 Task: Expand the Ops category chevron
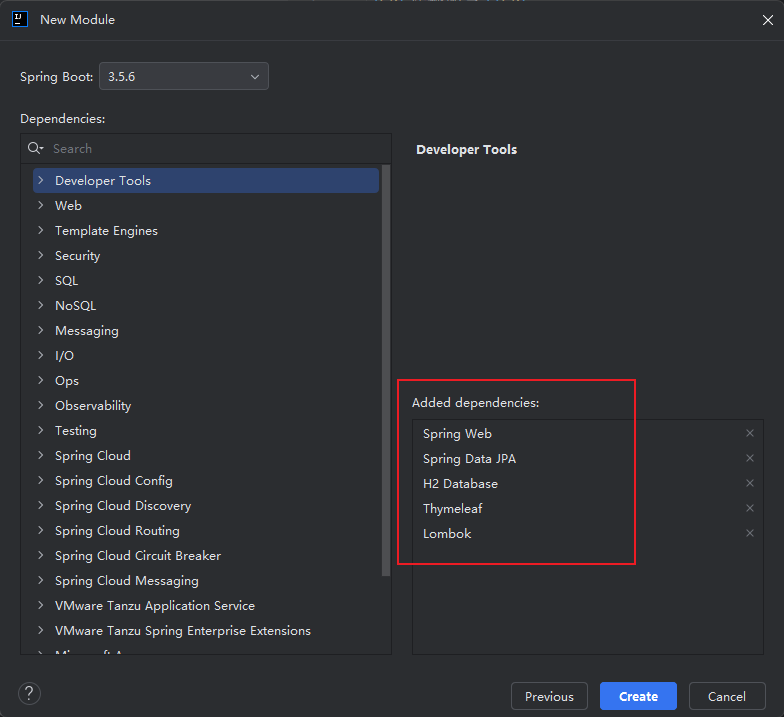[41, 380]
